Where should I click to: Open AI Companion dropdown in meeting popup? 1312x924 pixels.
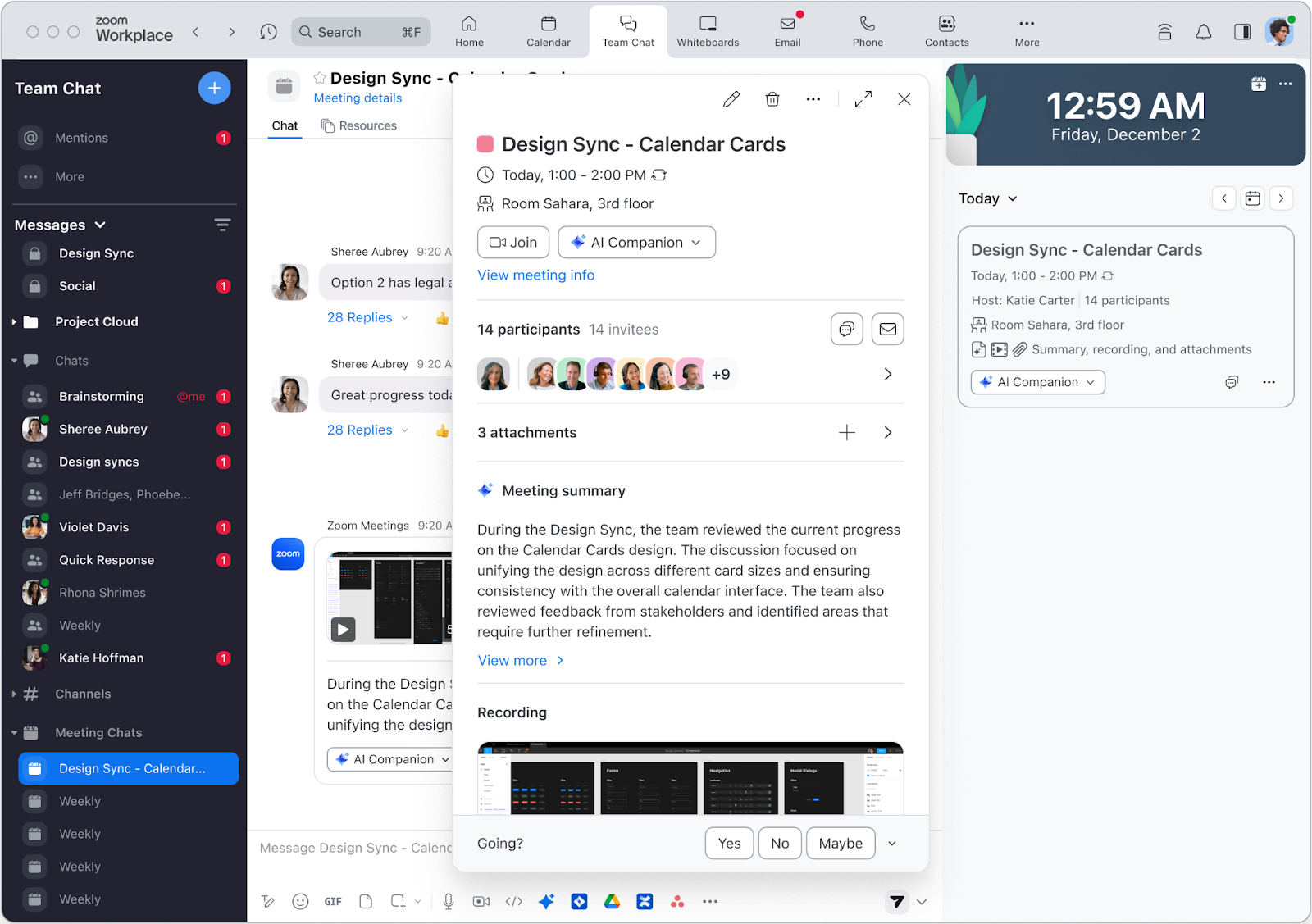[x=637, y=243]
